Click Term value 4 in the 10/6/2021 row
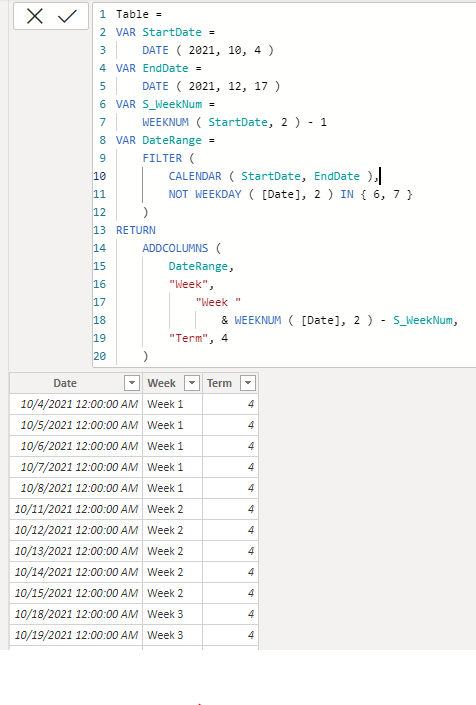The image size is (476, 705). (231, 446)
